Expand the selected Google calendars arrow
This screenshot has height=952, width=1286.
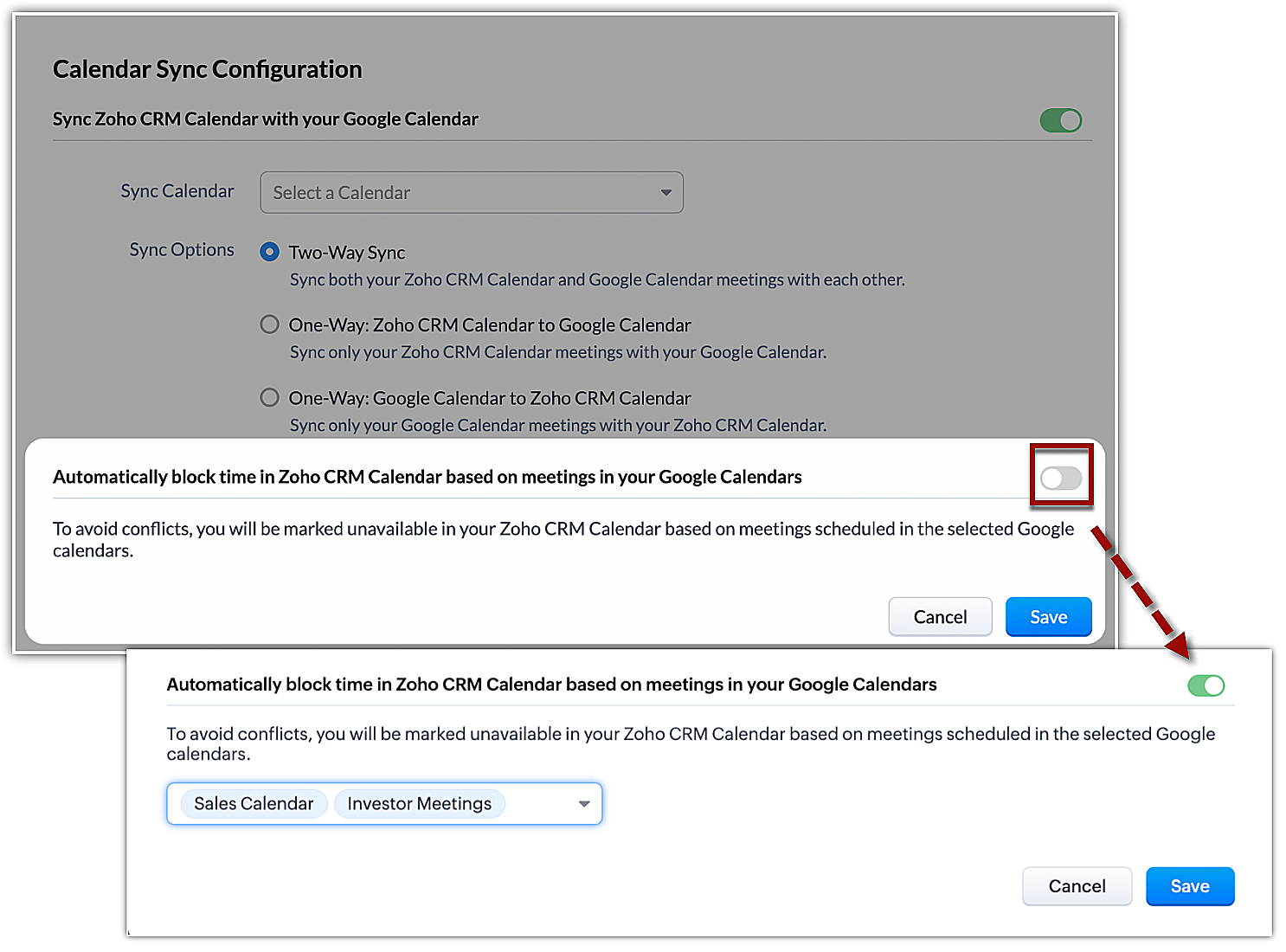(x=584, y=804)
